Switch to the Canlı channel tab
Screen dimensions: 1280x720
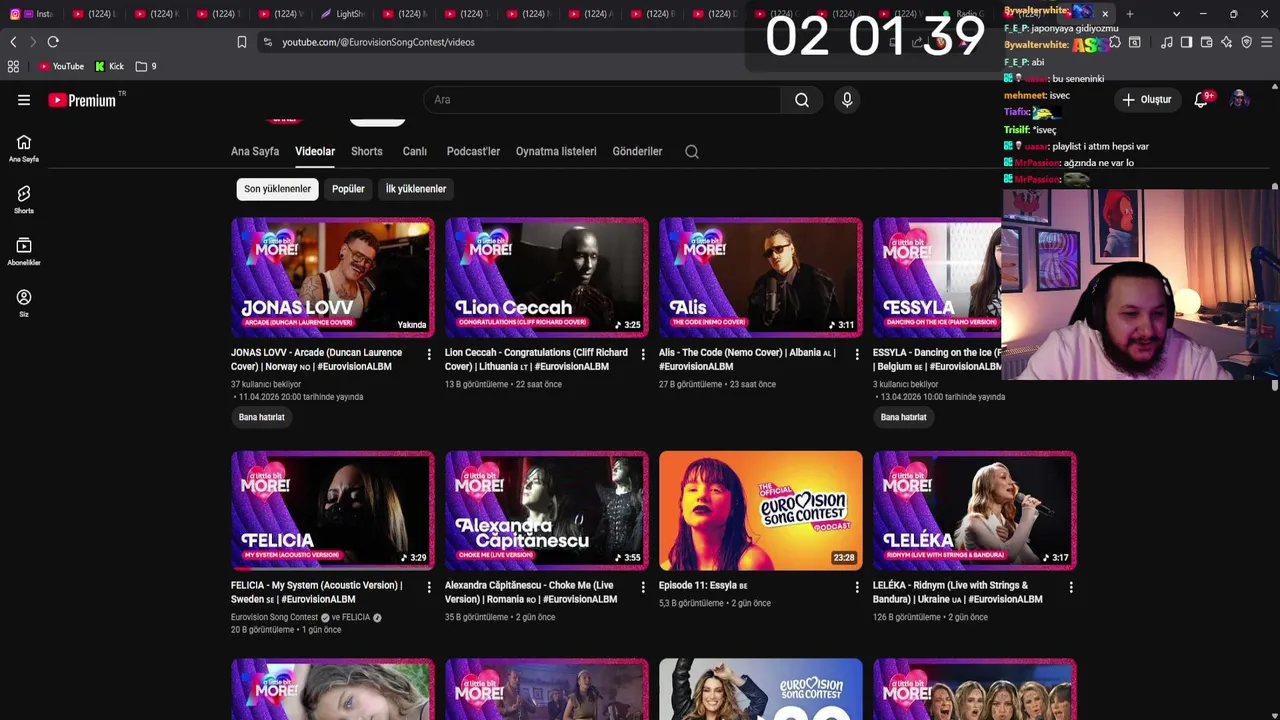point(415,152)
